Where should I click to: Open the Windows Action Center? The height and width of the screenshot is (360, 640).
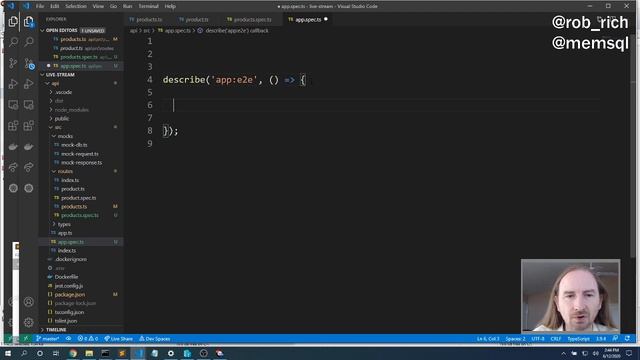click(x=629, y=353)
